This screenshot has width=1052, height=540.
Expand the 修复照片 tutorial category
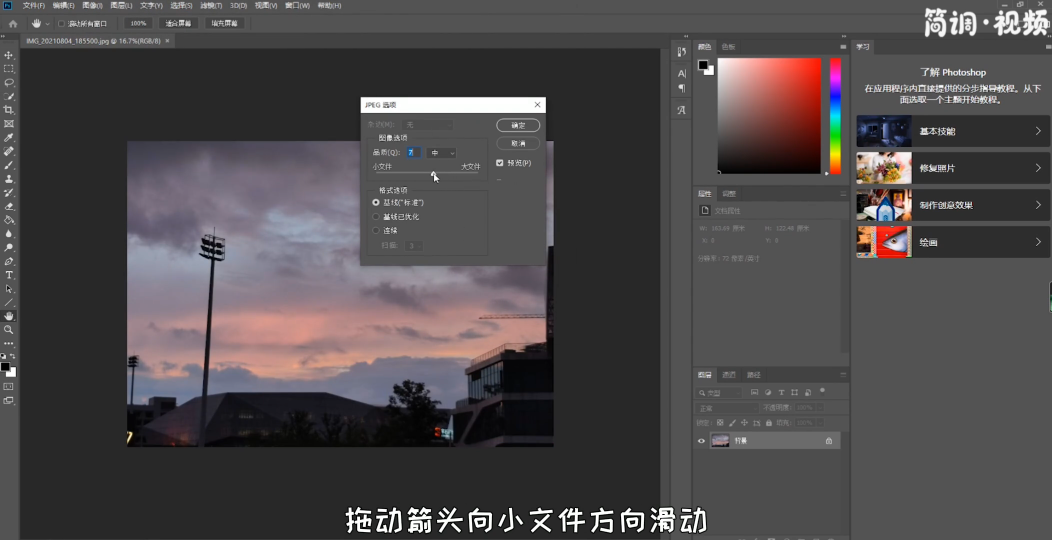coord(949,168)
